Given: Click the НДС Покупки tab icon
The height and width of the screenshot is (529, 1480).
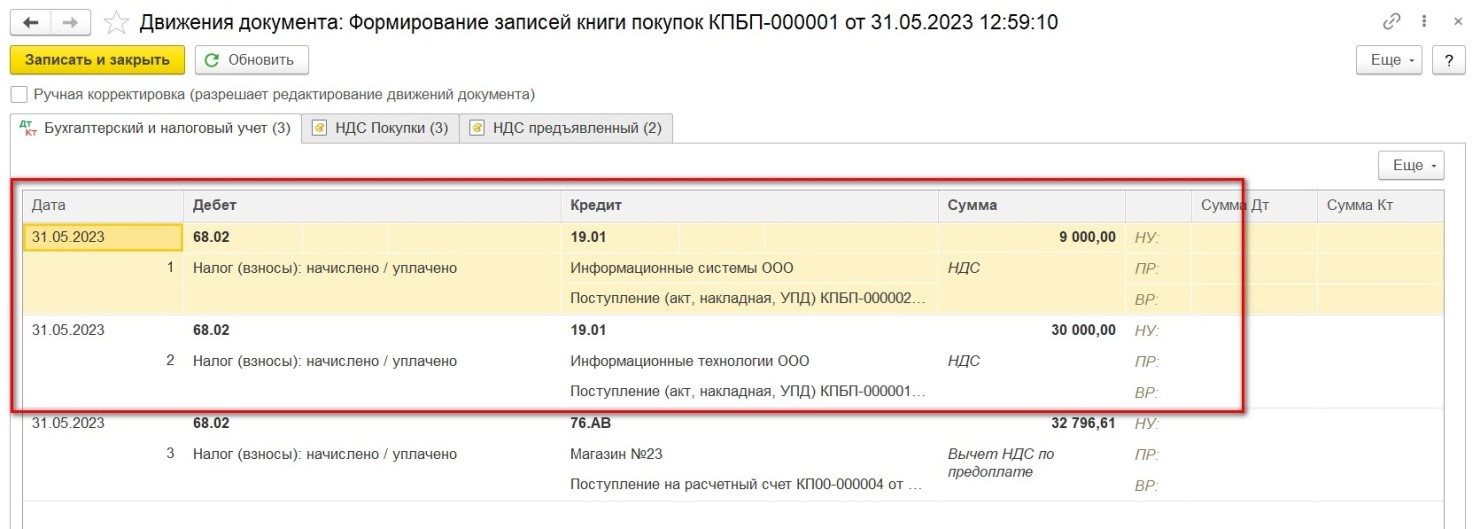Looking at the screenshot, I should (320, 128).
